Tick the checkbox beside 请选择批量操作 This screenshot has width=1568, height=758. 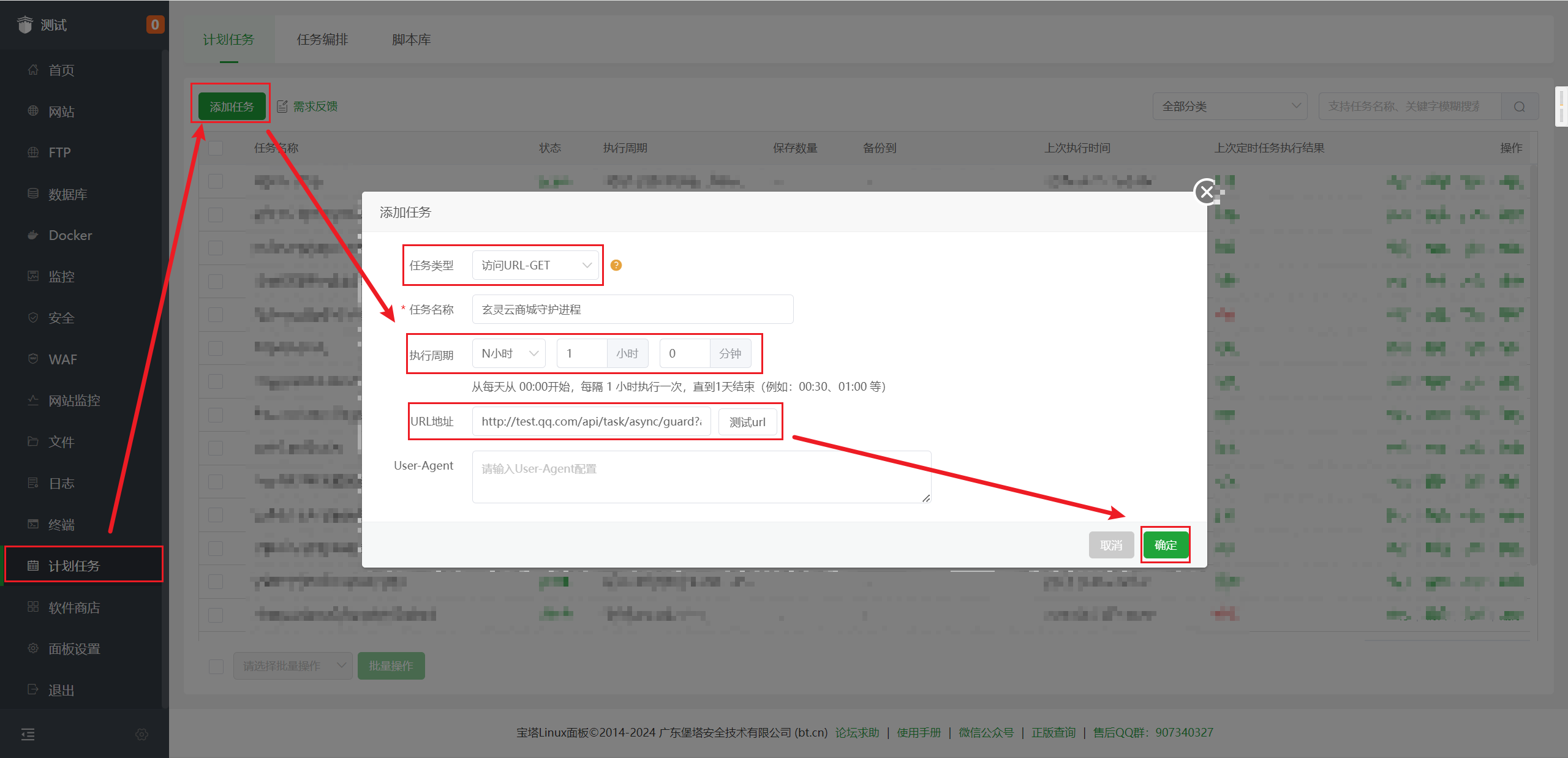click(216, 666)
